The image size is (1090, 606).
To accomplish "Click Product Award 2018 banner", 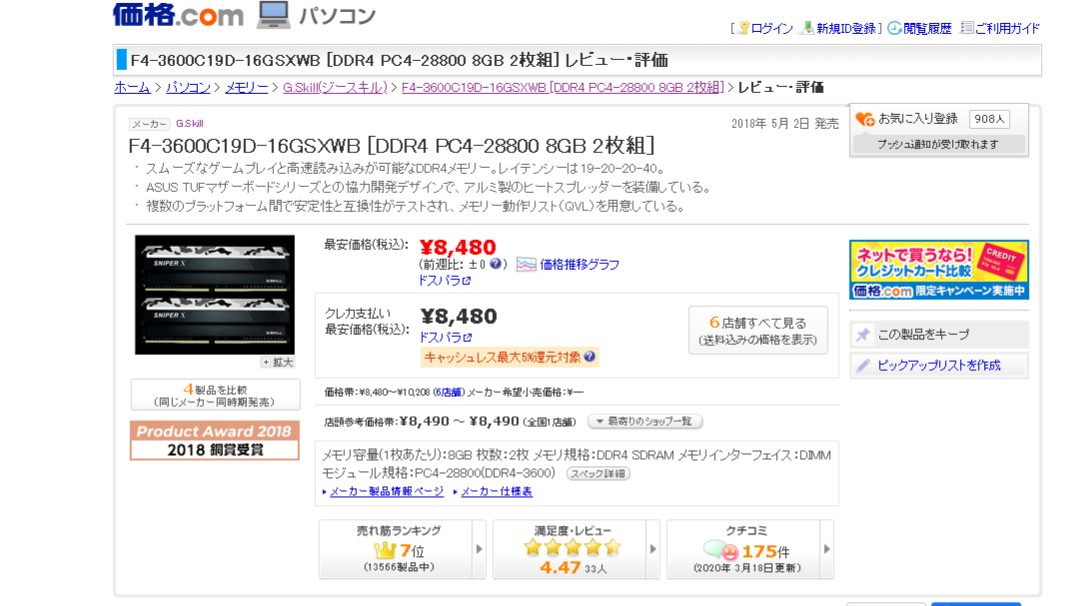I will point(215,441).
